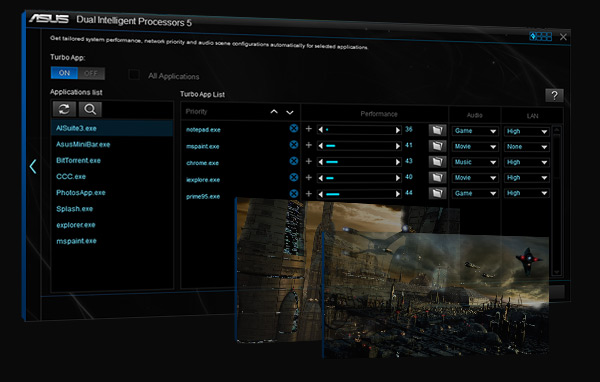Open search in Applications list
600x382 pixels.
tap(90, 109)
